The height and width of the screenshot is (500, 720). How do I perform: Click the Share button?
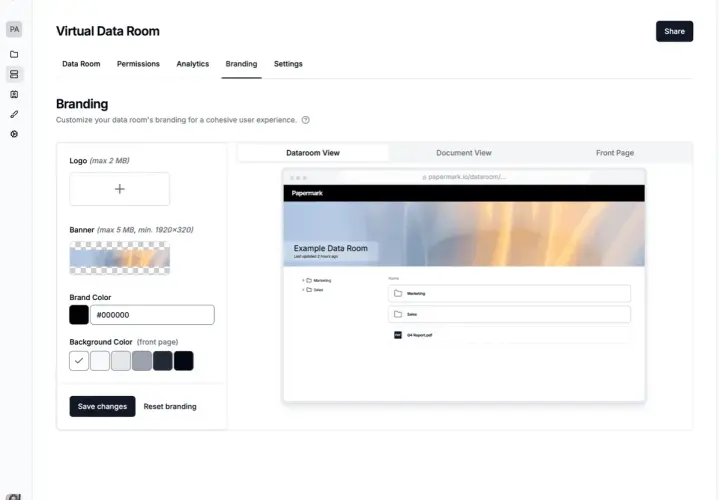click(x=674, y=31)
